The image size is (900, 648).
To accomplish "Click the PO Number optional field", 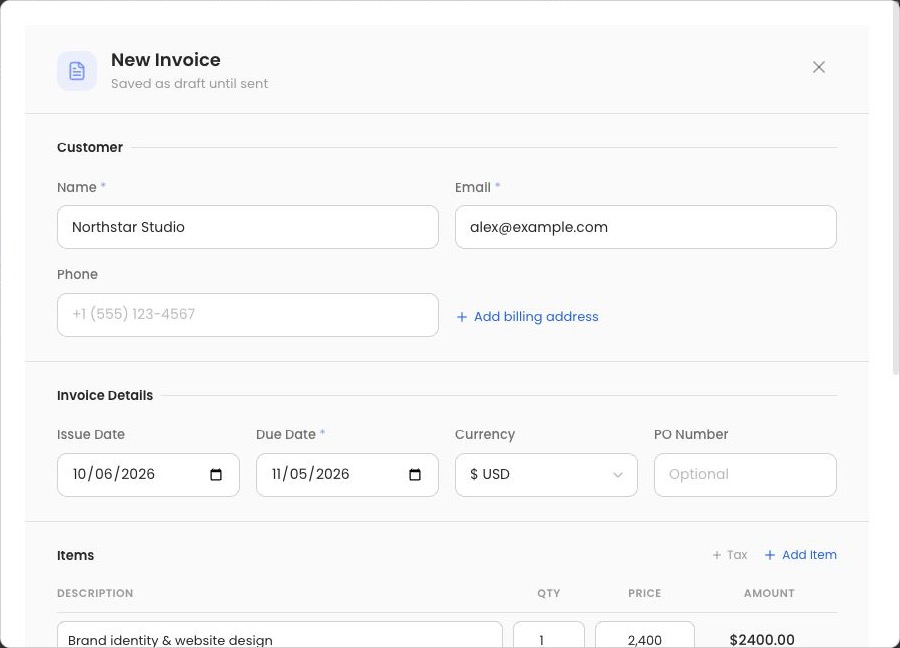I will [x=745, y=475].
